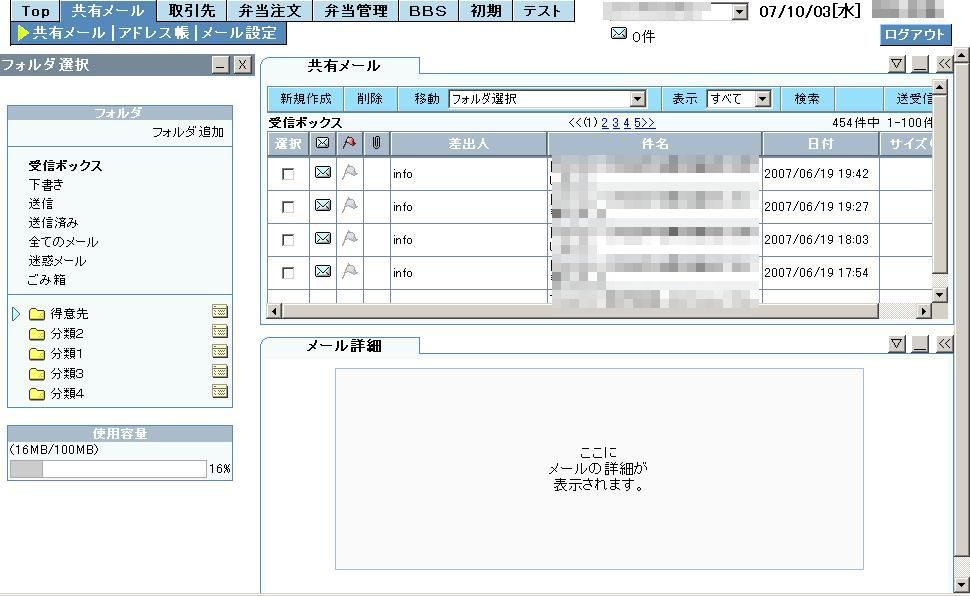This screenshot has width=970, height=596.
Task: Open the blurred dropdown near the date
Action: [x=675, y=11]
